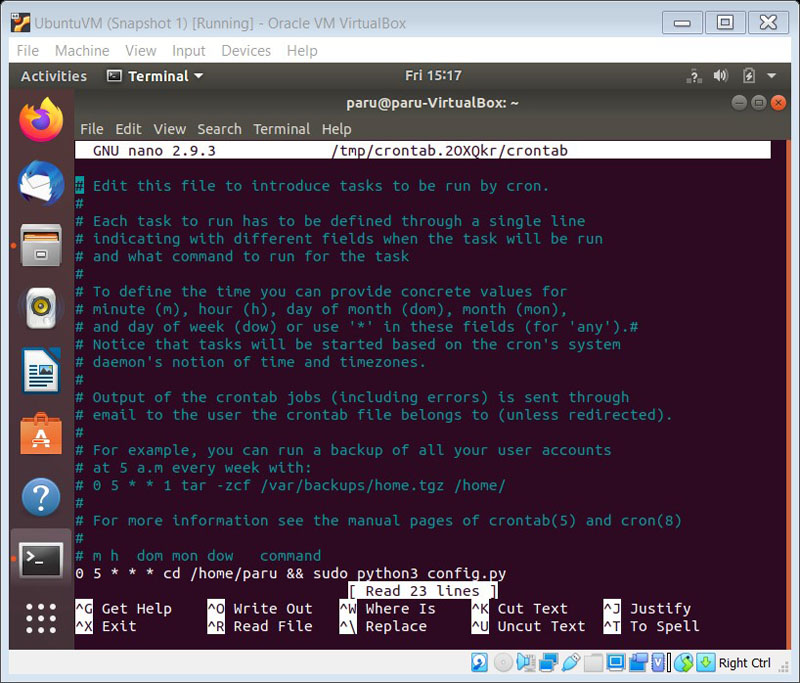The width and height of the screenshot is (800, 683).
Task: Open terminal window Help menu
Action: pyautogui.click(x=336, y=129)
